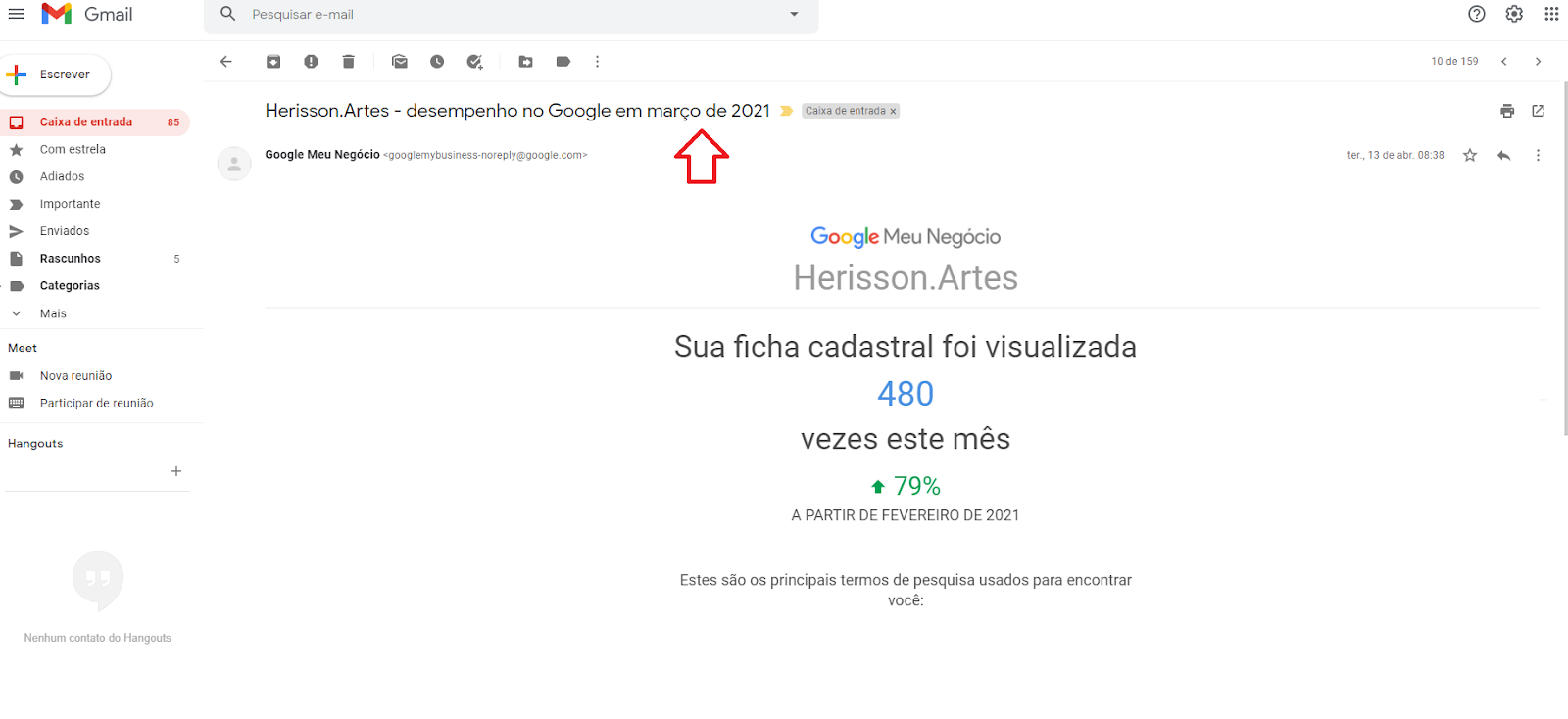Viewport: 1568px width, 719px height.
Task: Expand the Mais sidebar list
Action: (x=95, y=313)
